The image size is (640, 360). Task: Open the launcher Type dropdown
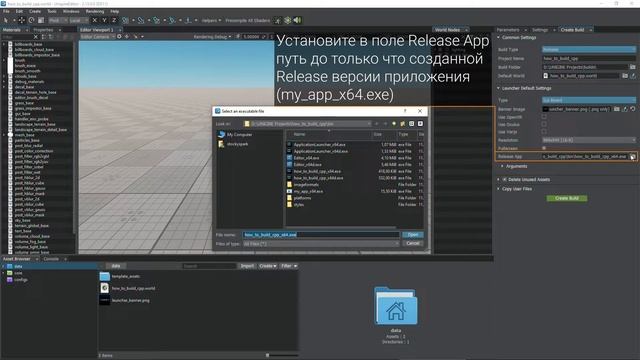tap(589, 100)
